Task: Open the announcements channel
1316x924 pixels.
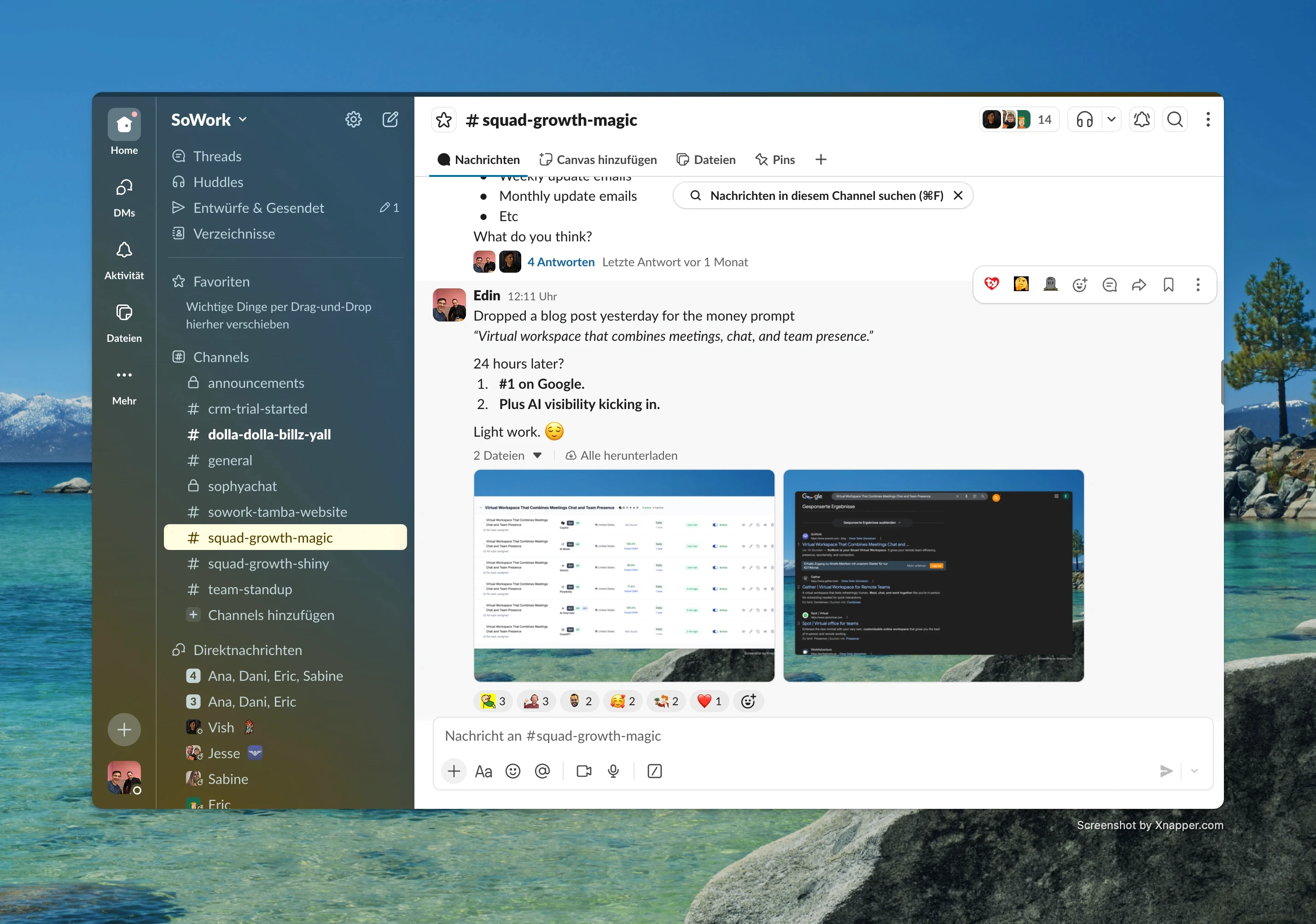Action: [x=285, y=382]
